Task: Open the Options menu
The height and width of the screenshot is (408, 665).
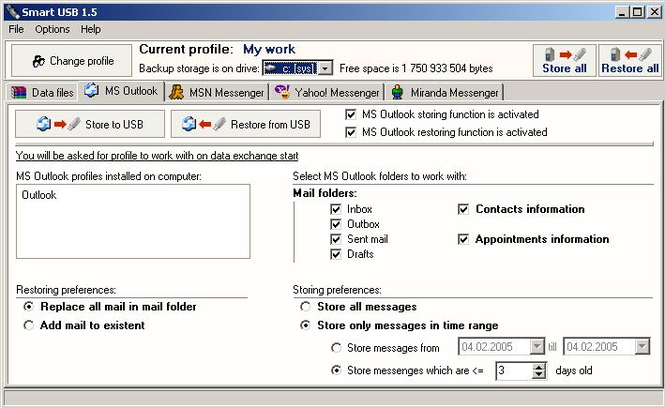Action: coord(52,29)
